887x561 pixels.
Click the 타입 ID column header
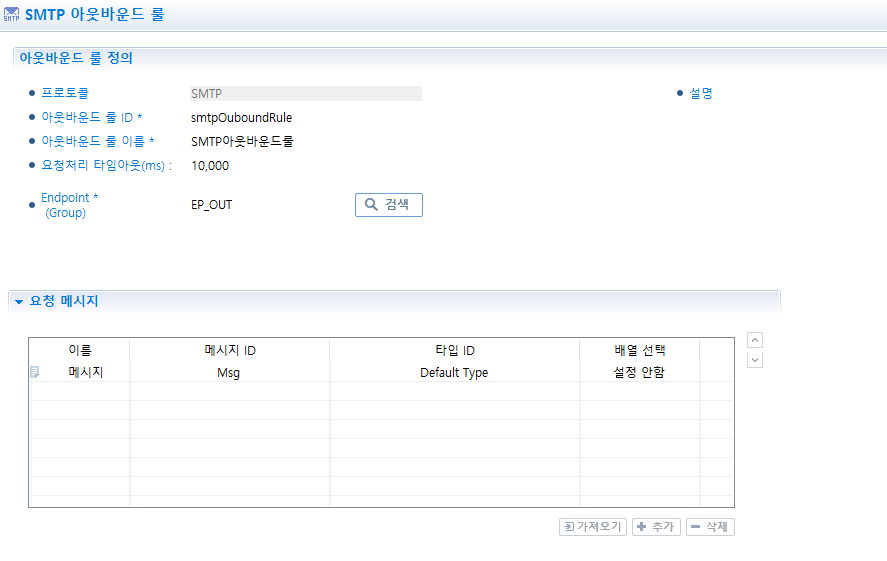coord(454,350)
